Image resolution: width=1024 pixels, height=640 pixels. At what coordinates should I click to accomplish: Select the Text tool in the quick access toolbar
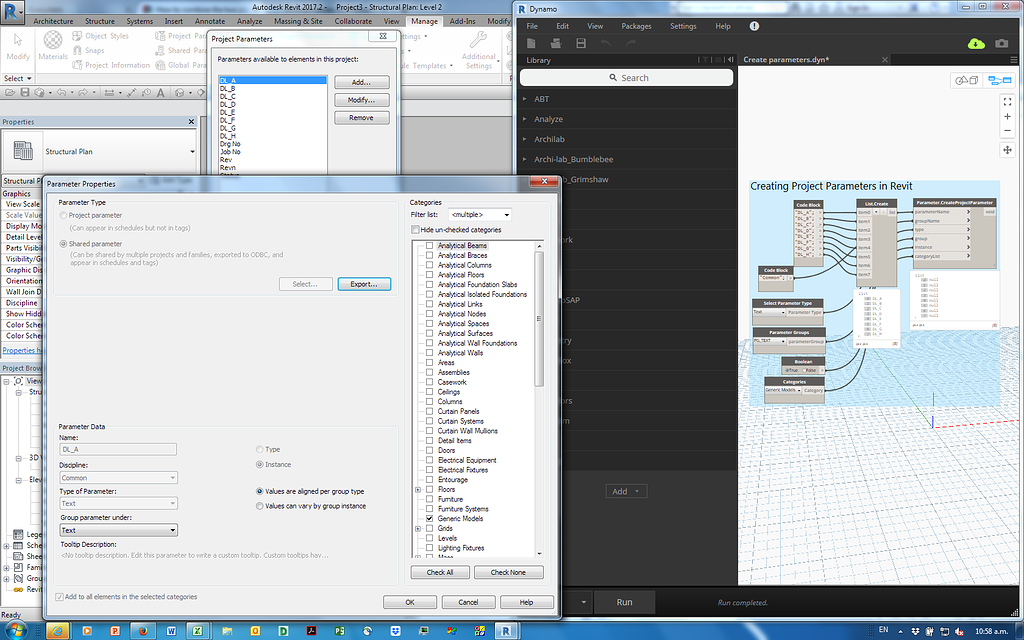[161, 92]
